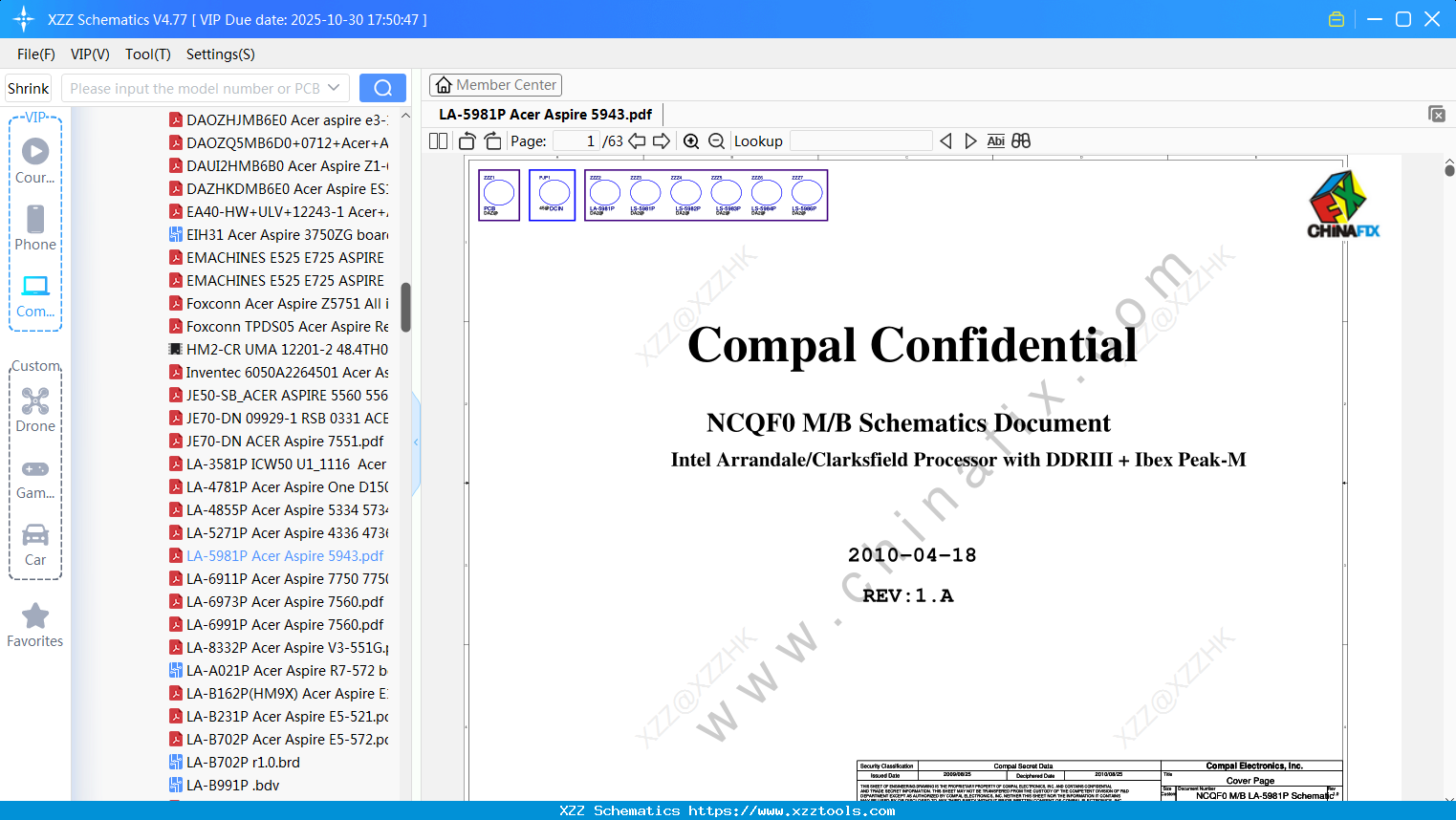Image resolution: width=1456 pixels, height=820 pixels.
Task: Zoom in on the schematic
Action: point(691,141)
